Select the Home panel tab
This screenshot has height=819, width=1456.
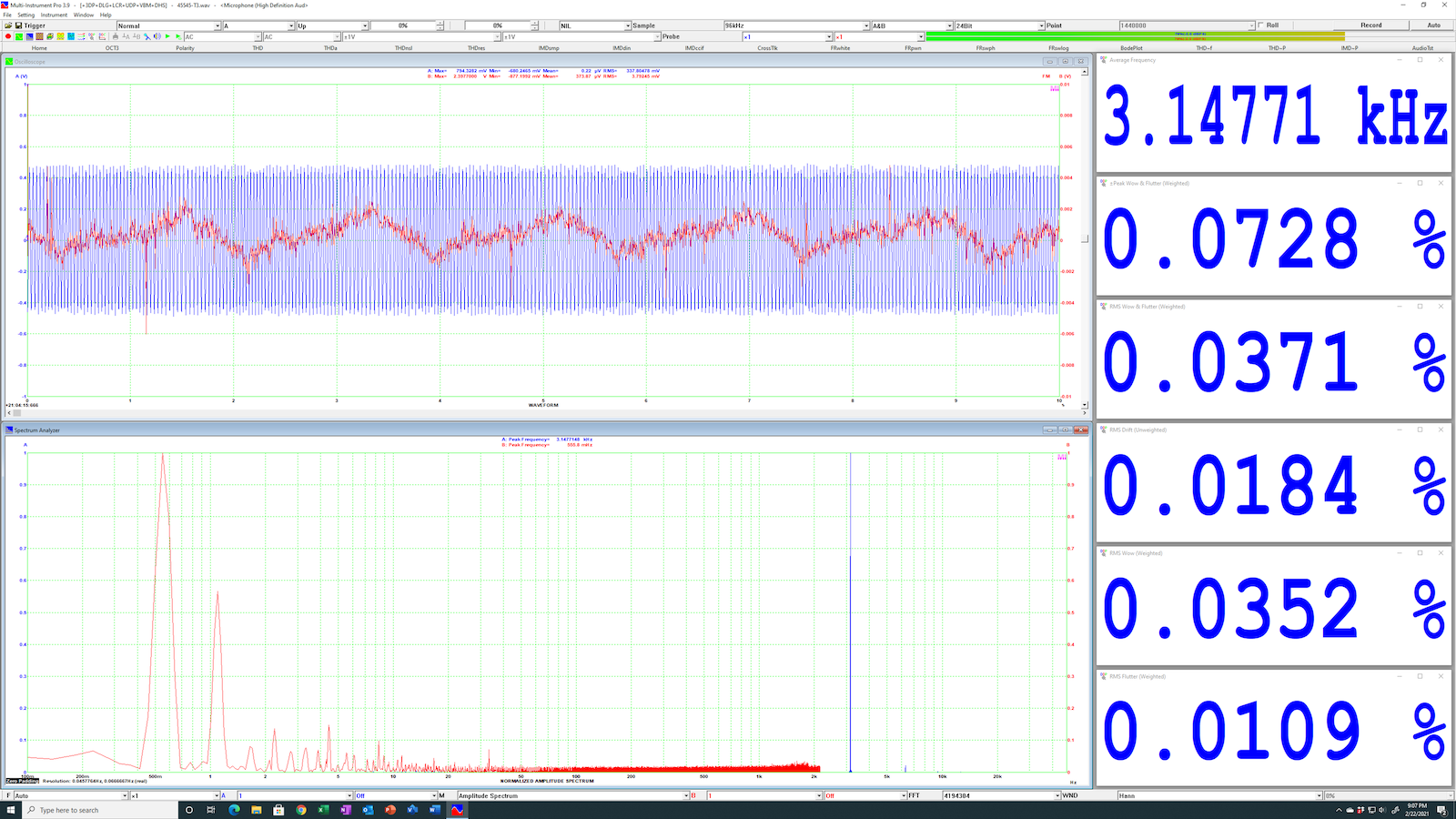point(39,47)
